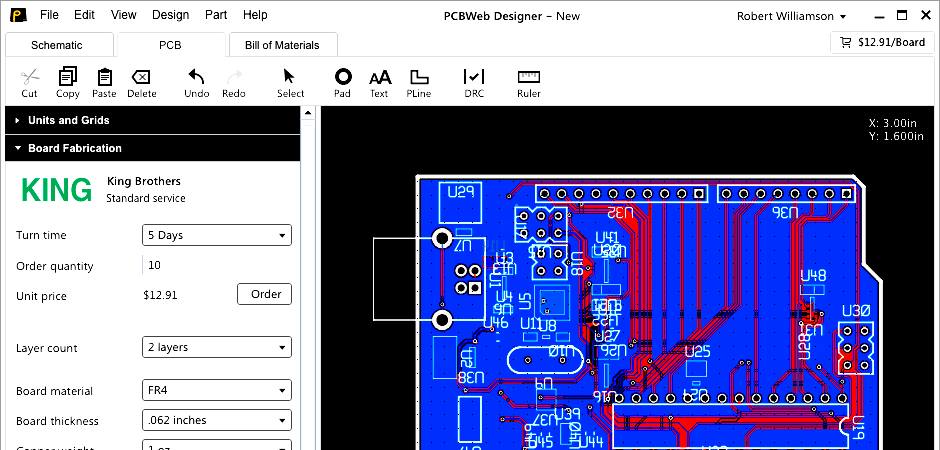Click the Order button

[265, 294]
